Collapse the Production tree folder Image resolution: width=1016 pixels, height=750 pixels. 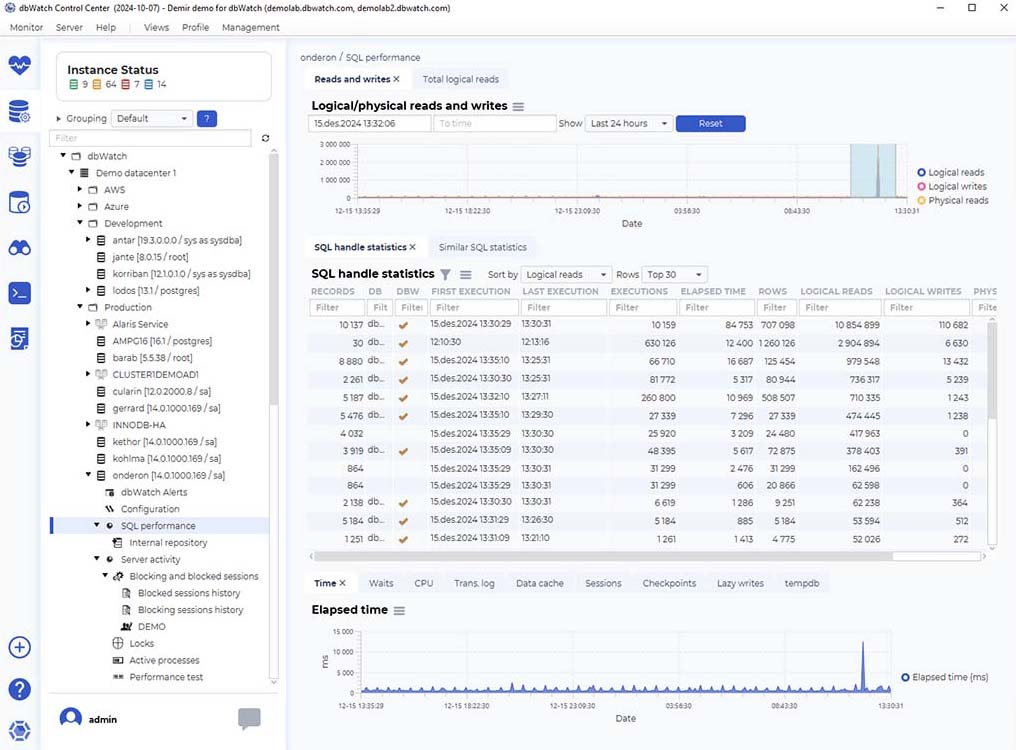point(80,307)
